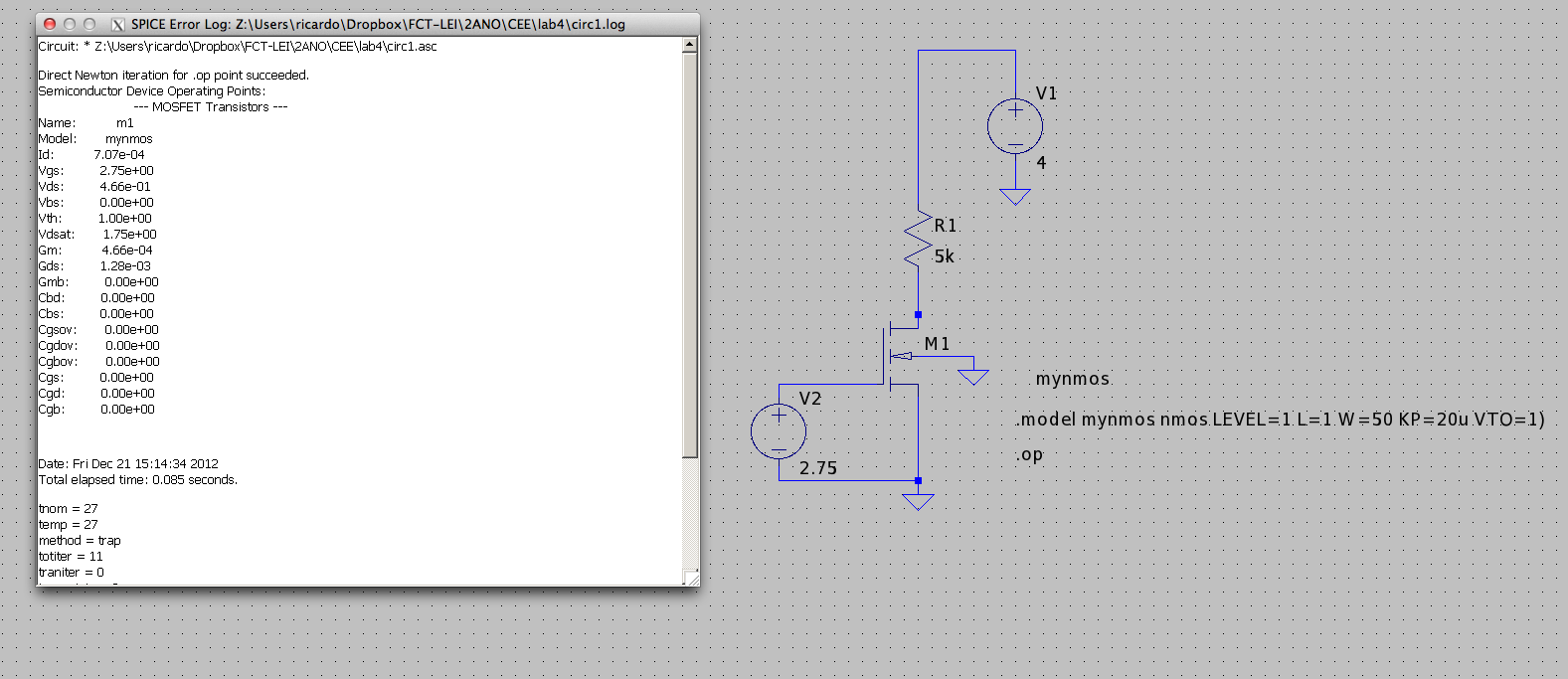Click the V1 voltage source symbol
Screen dimensions: 1568x679
1014,126
